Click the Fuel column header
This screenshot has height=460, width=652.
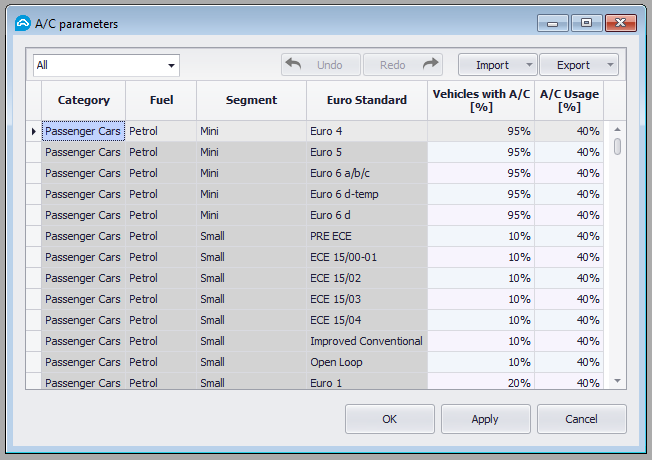(x=161, y=100)
